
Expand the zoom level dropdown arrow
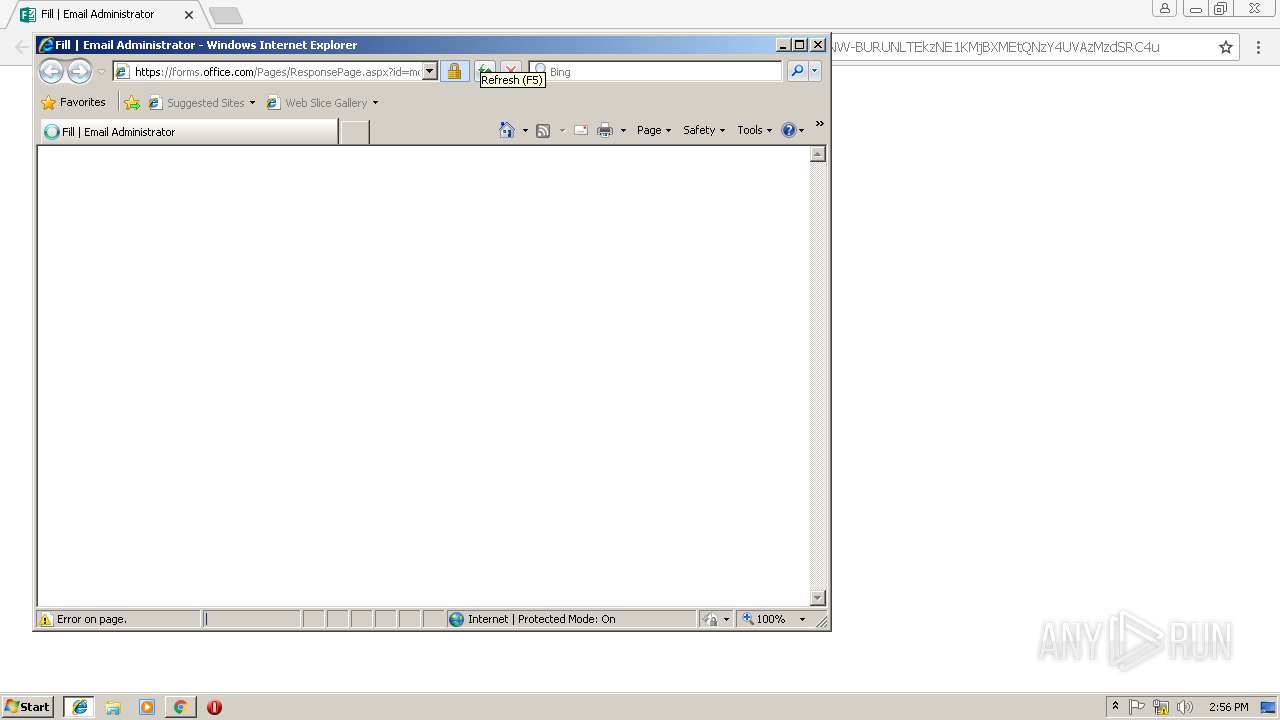point(802,619)
